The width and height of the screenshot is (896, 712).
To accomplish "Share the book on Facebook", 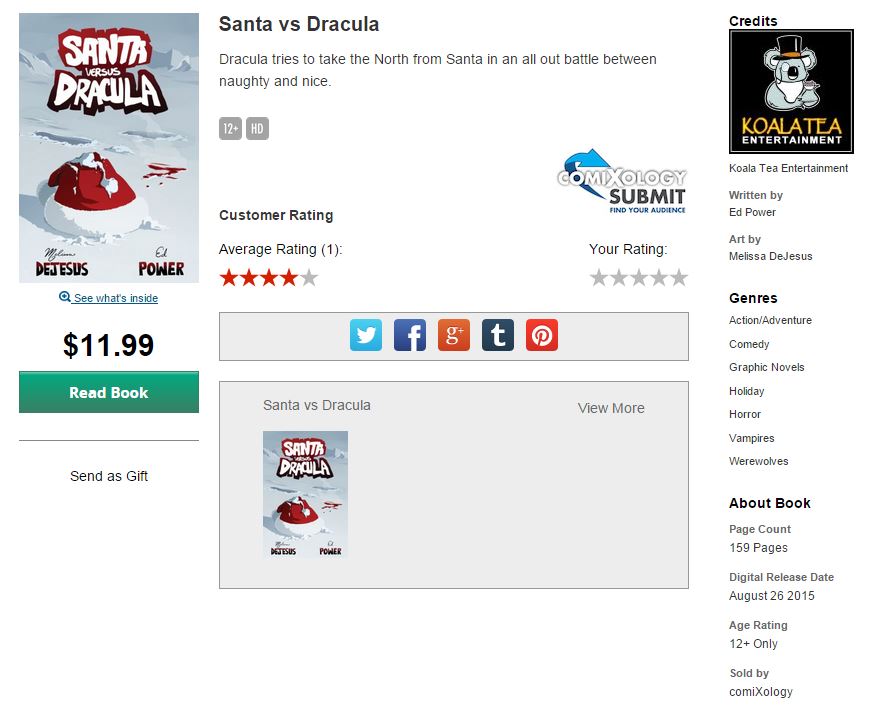I will (410, 335).
